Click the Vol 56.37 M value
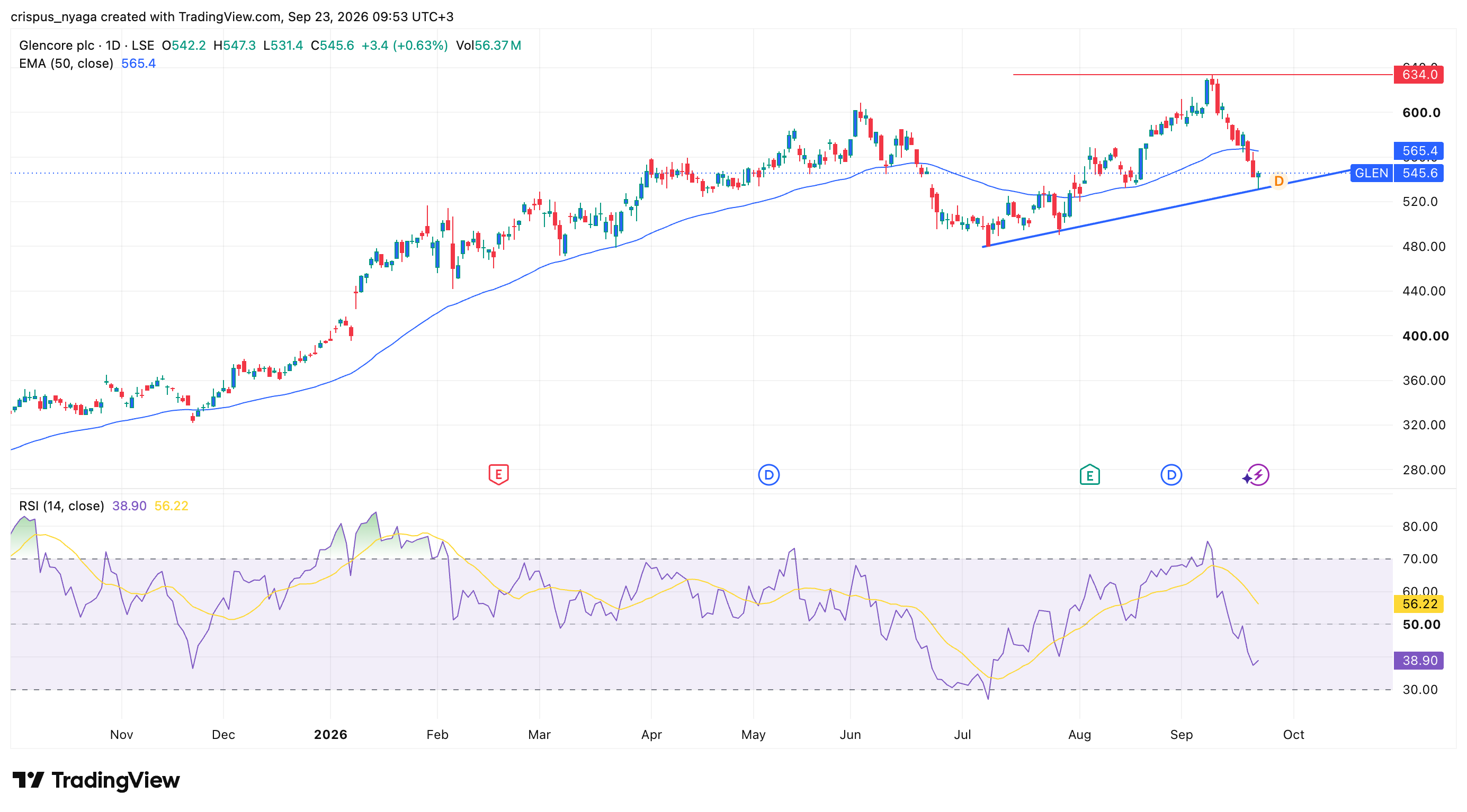Image resolution: width=1467 pixels, height=812 pixels. coord(489,46)
